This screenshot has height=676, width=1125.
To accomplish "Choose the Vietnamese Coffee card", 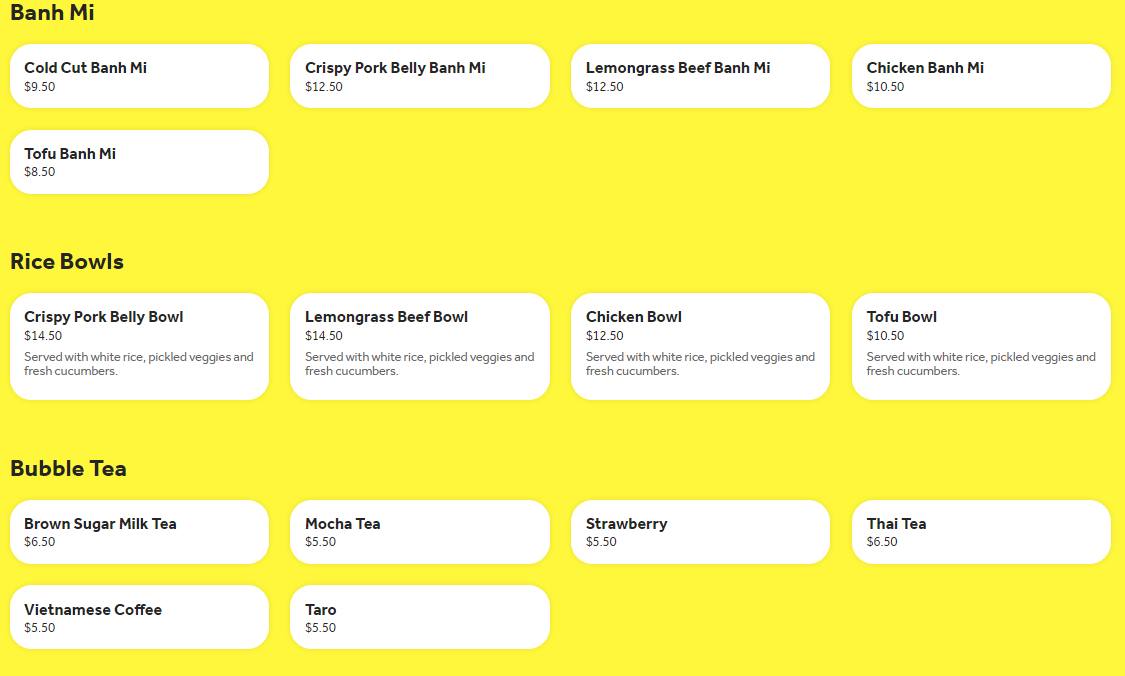I will (139, 616).
